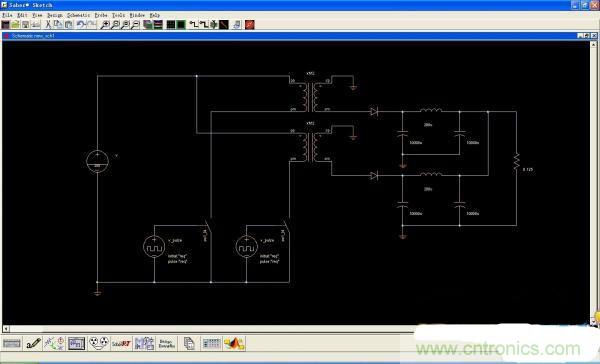Select the DC voltage source symbol
Image resolution: width=600 pixels, height=364 pixels.
point(97,161)
